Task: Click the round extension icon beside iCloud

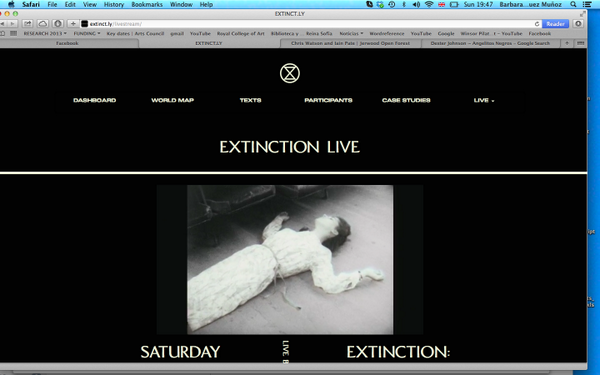Action: (x=58, y=24)
